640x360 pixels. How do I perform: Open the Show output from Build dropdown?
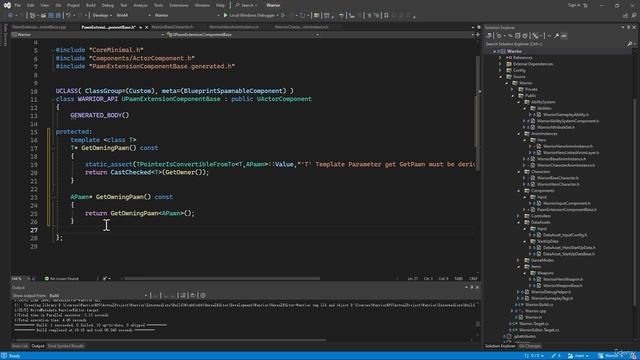coord(98,296)
